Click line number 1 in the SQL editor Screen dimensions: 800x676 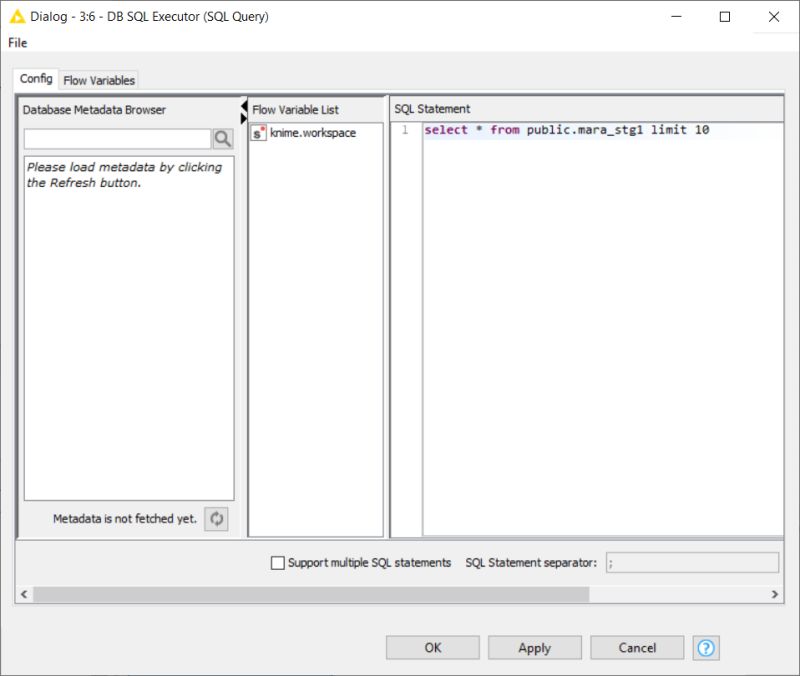(x=401, y=130)
